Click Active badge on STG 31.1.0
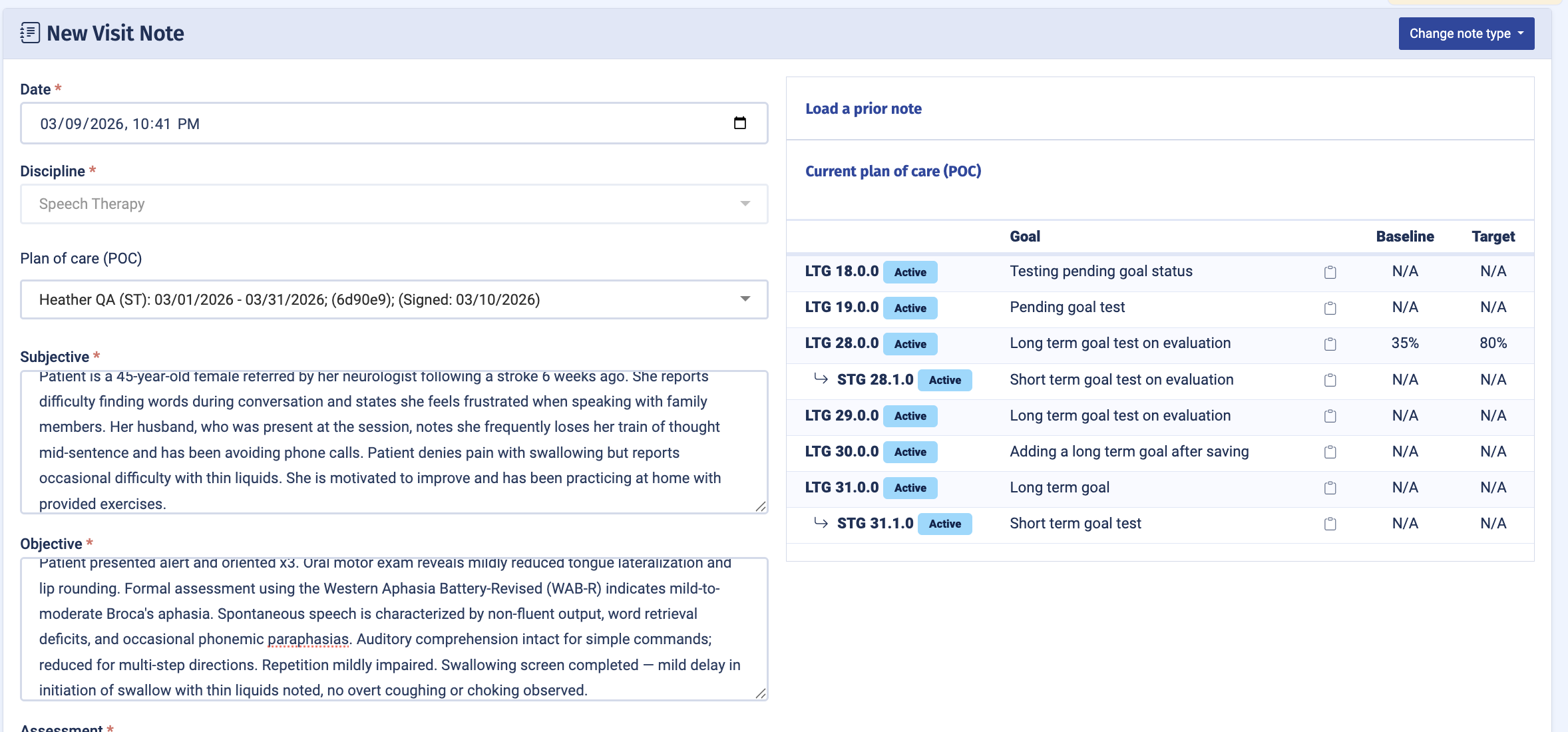Viewport: 1568px width, 732px height. point(944,524)
